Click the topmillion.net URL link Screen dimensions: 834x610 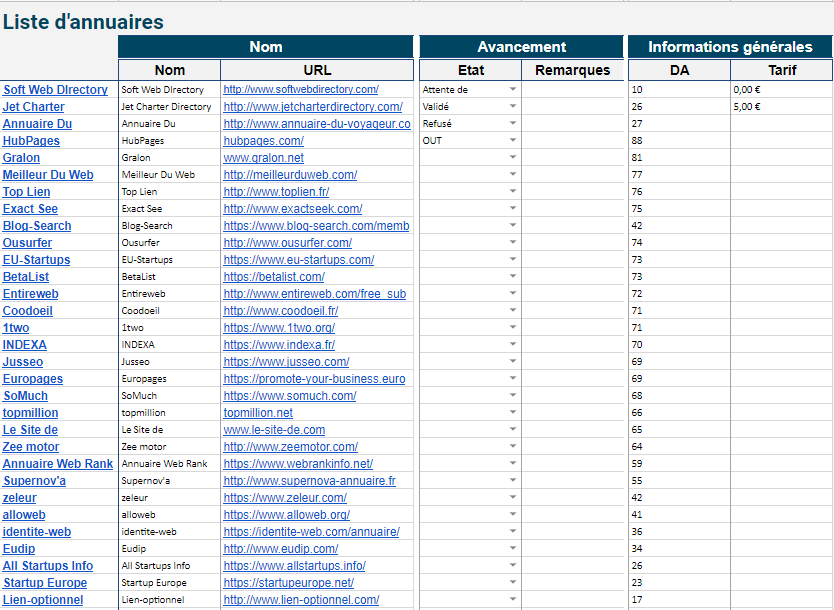tap(258, 413)
